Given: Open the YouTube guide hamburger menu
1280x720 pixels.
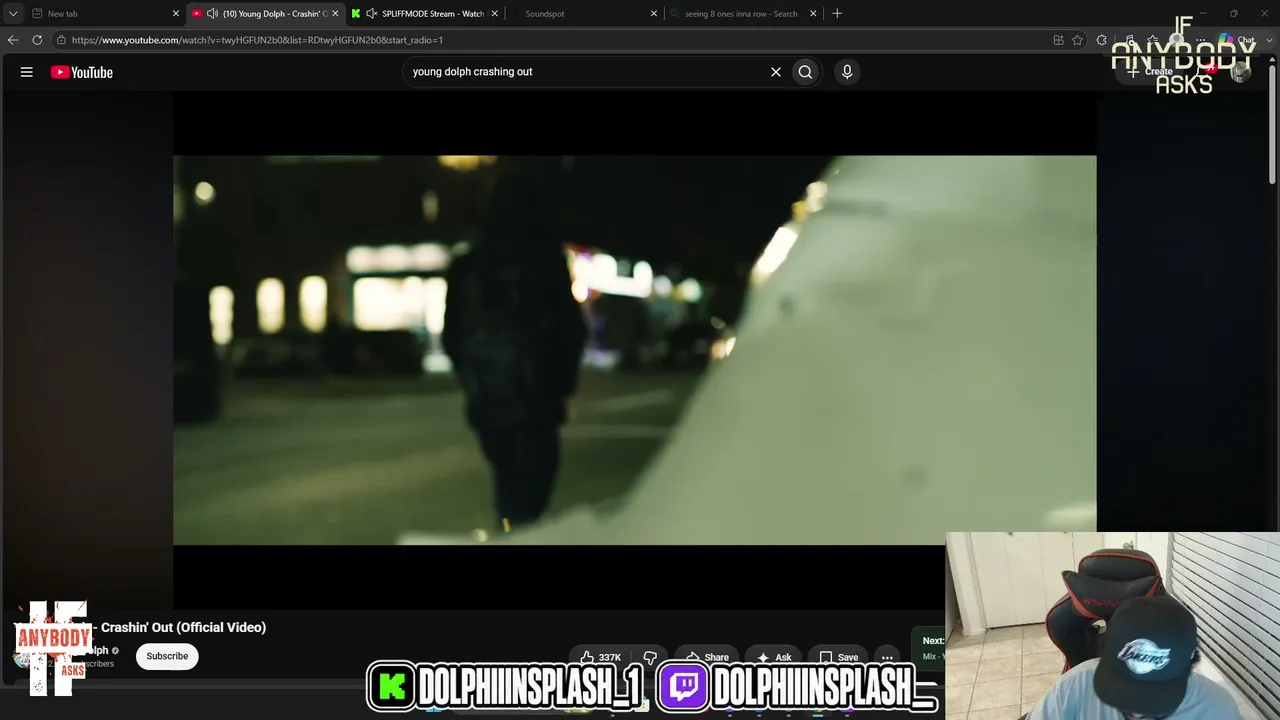Looking at the screenshot, I should coord(27,72).
